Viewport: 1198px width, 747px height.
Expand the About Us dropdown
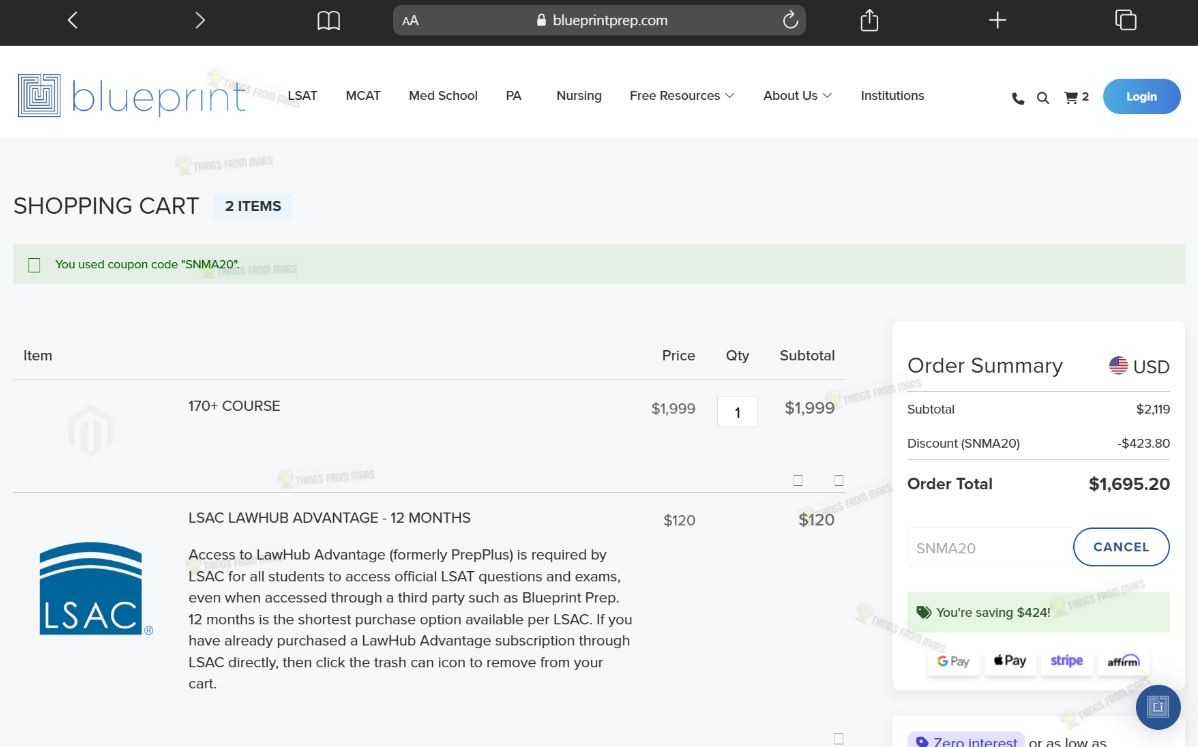pos(797,95)
